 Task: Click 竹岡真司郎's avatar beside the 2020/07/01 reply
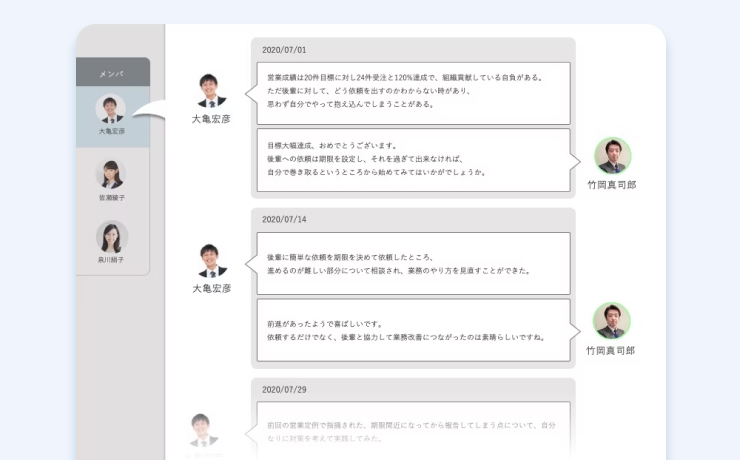point(612,156)
